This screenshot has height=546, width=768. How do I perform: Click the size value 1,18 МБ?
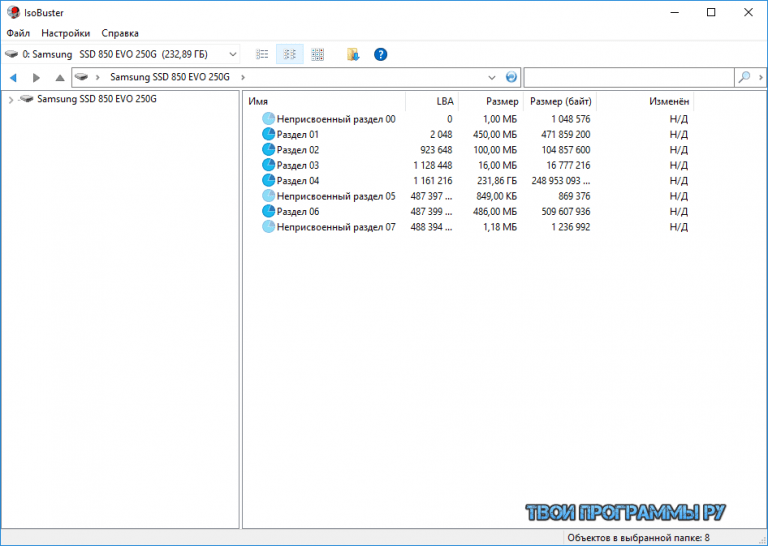pos(501,227)
